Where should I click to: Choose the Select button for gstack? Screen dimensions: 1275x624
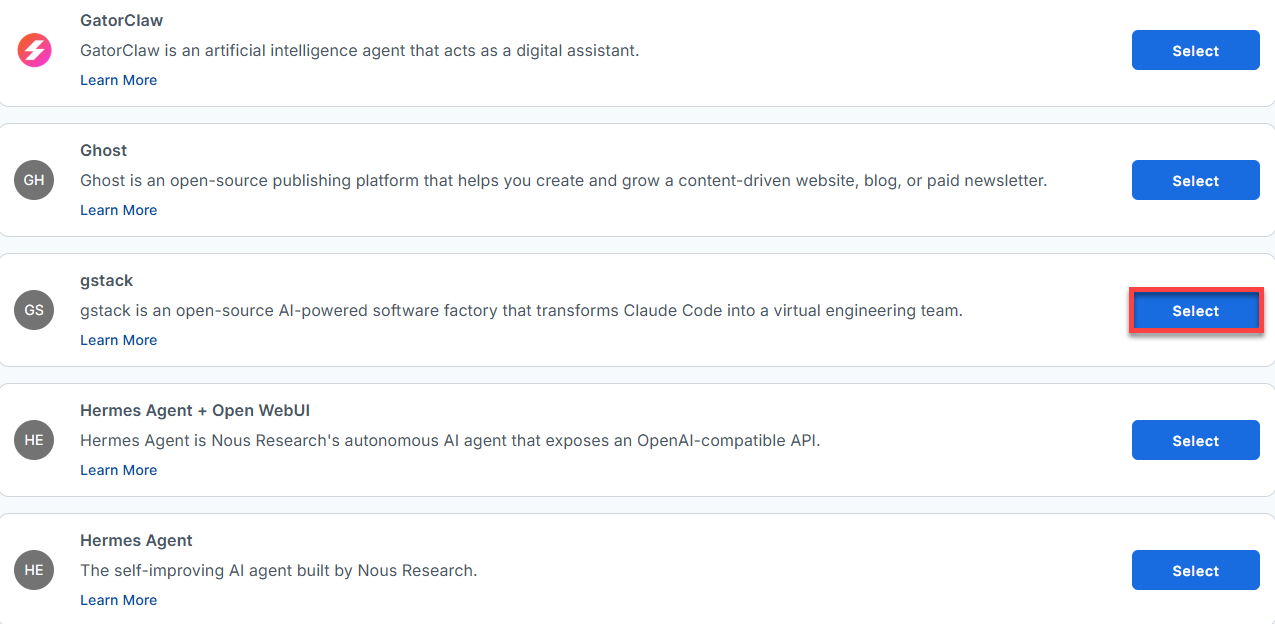point(1195,311)
